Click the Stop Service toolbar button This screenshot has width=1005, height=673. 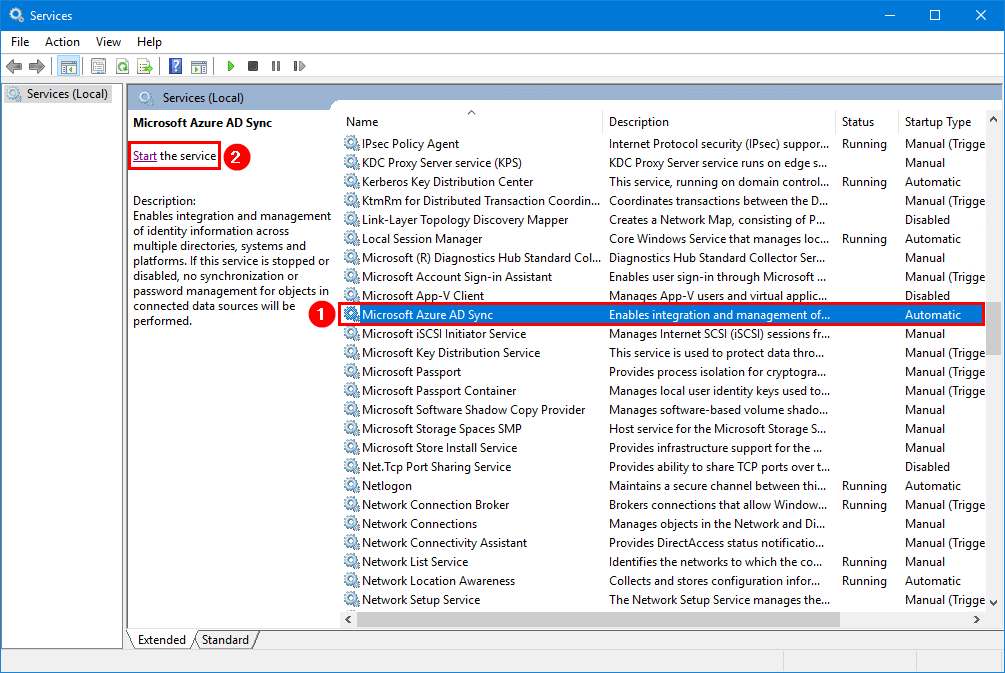point(253,66)
